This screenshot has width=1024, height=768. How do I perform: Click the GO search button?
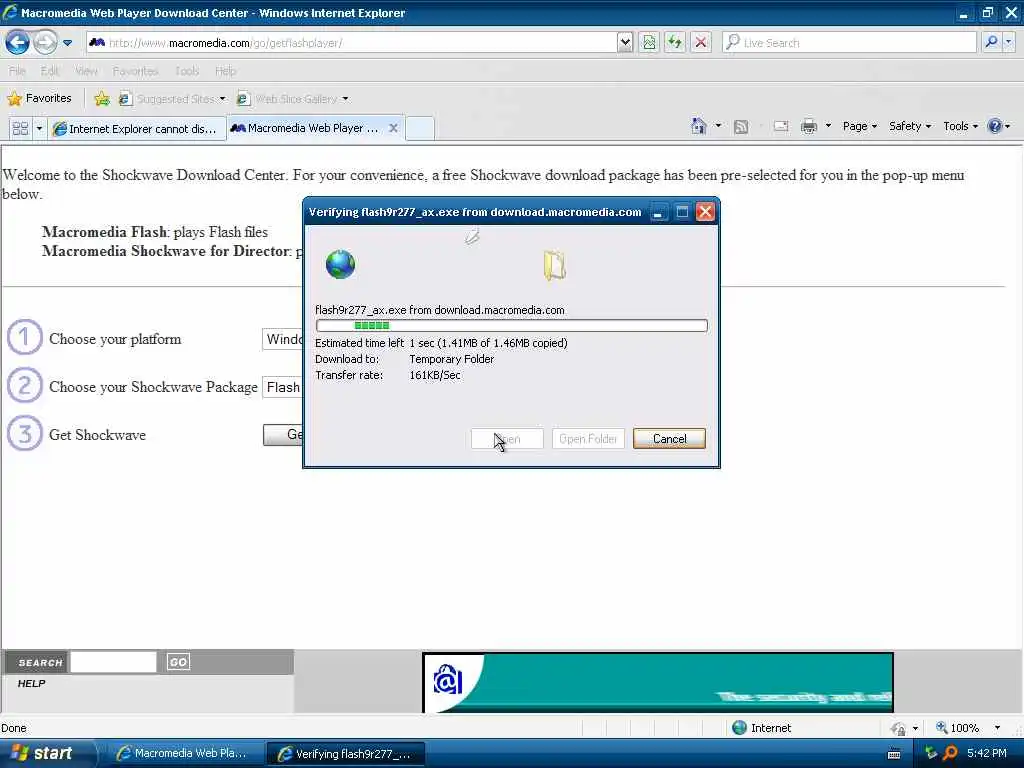(x=178, y=662)
